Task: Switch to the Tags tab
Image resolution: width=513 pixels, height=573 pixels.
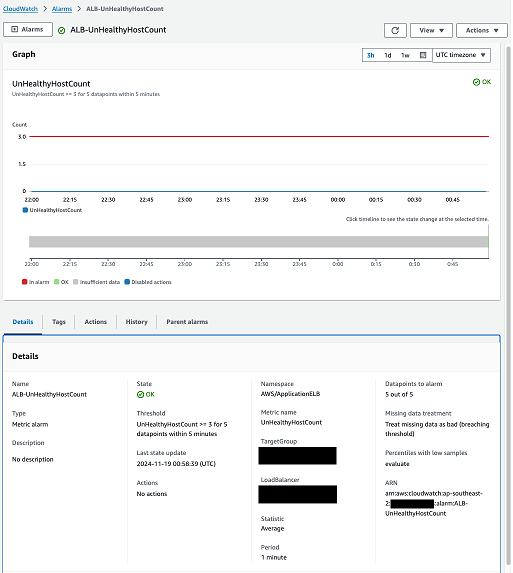Action: [58, 322]
